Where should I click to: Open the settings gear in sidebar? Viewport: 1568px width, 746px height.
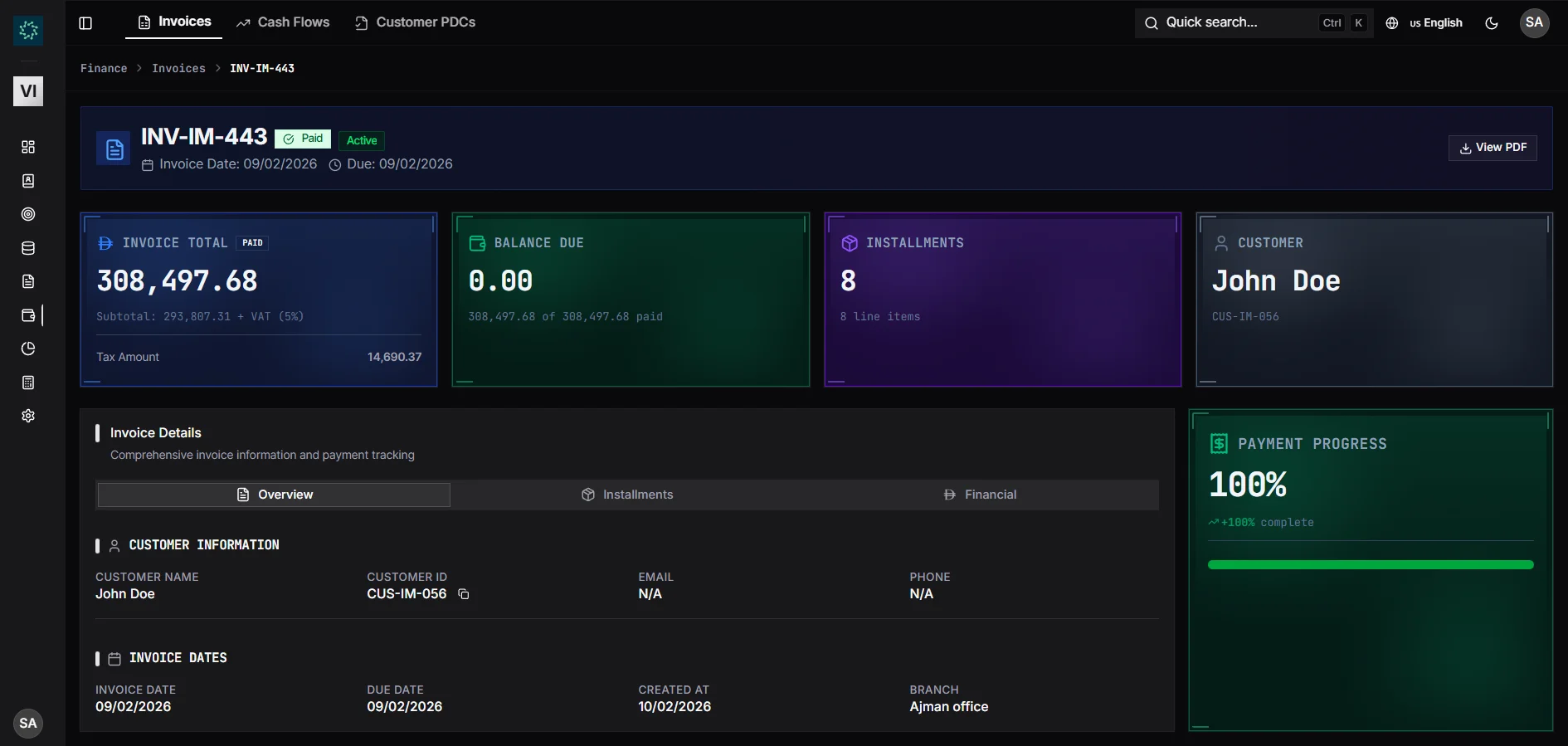tap(28, 416)
